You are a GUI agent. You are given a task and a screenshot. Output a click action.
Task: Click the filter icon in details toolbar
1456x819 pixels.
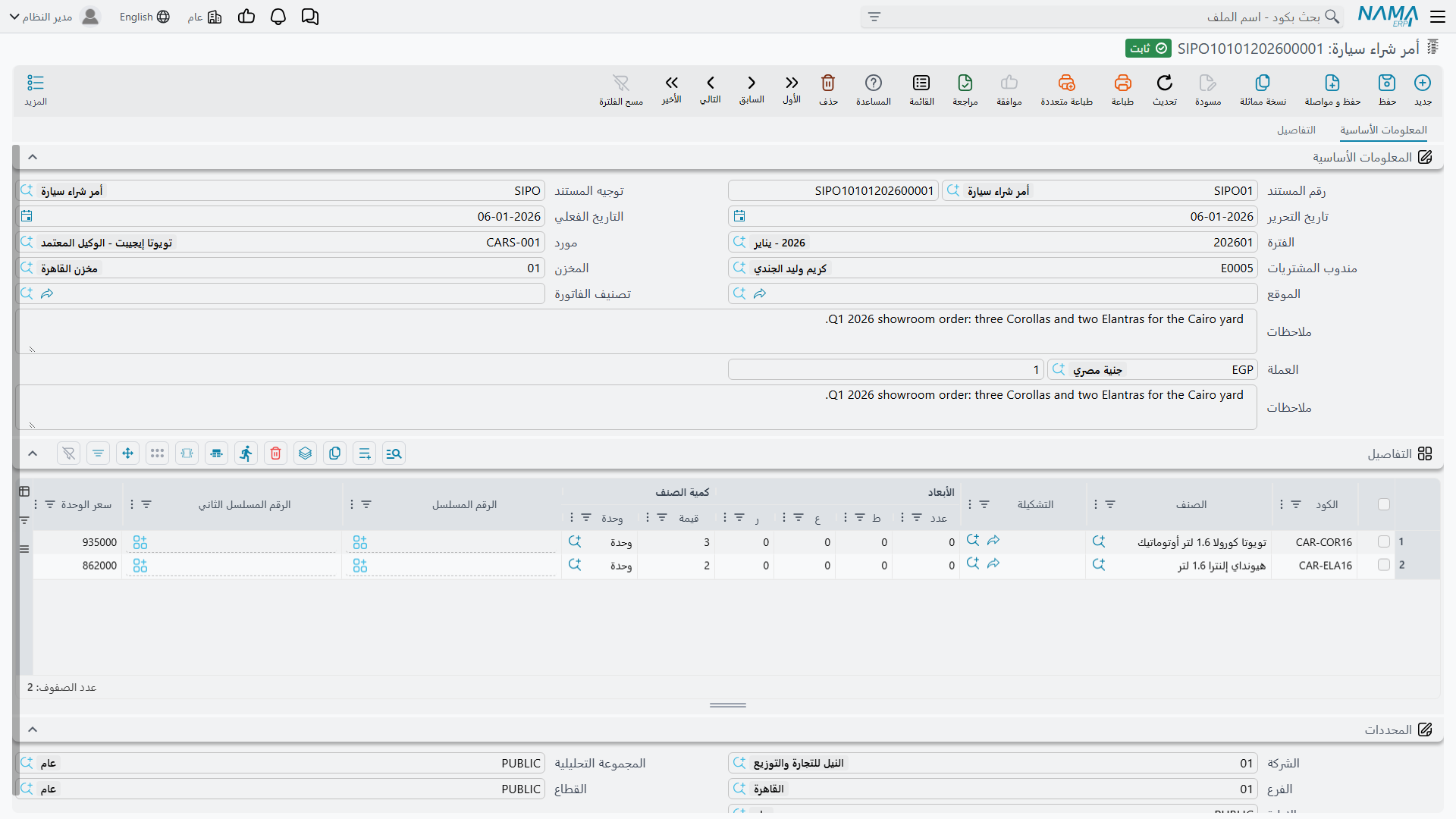[99, 453]
